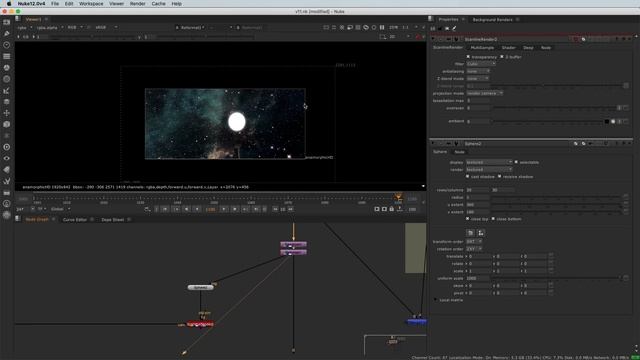
Task: Open the transform order dropdown
Action: point(474,242)
